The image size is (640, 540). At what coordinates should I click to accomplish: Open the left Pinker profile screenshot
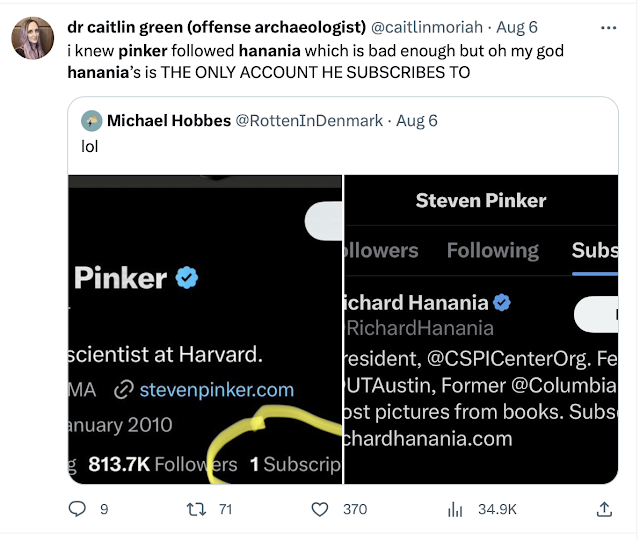(x=205, y=329)
